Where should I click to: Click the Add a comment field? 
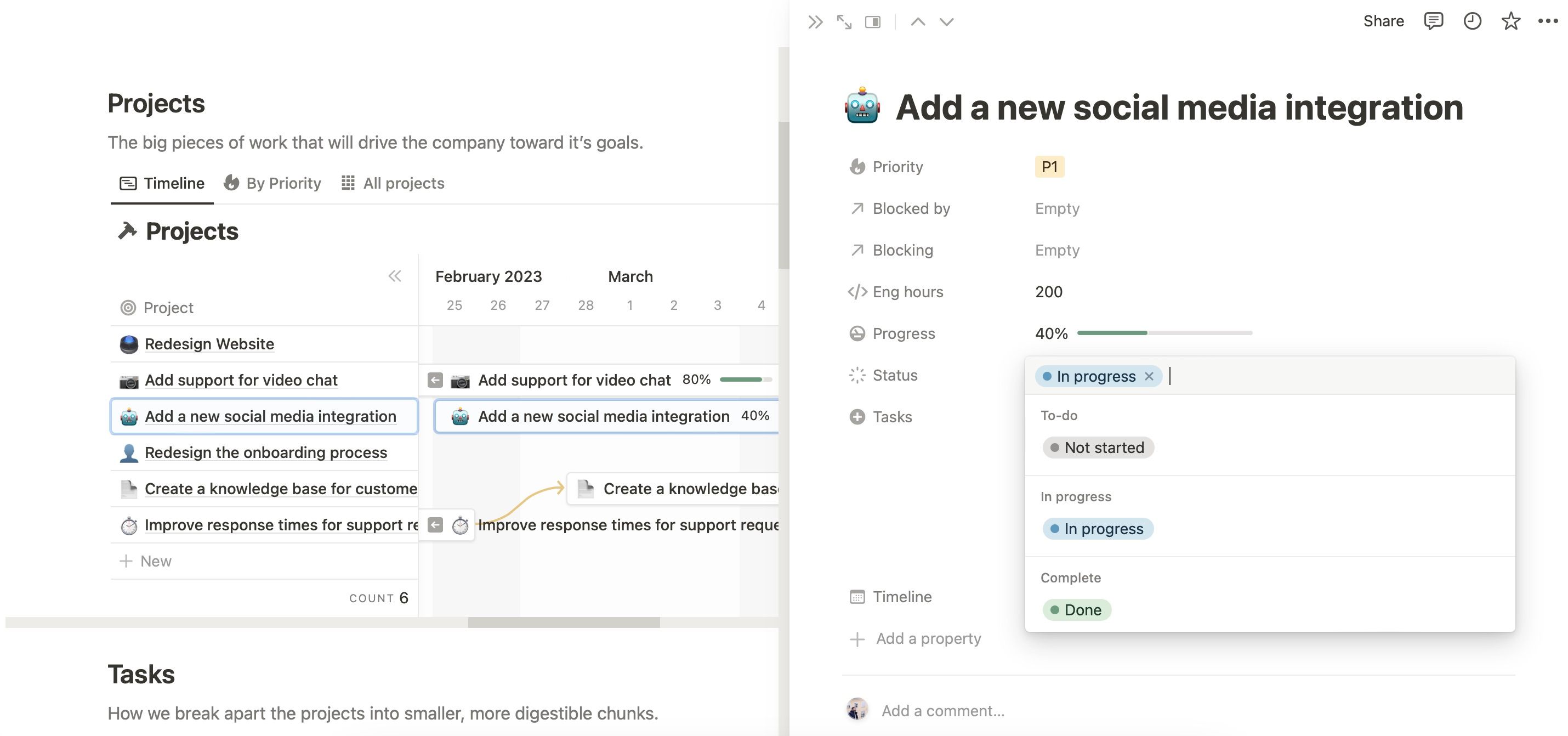943,710
